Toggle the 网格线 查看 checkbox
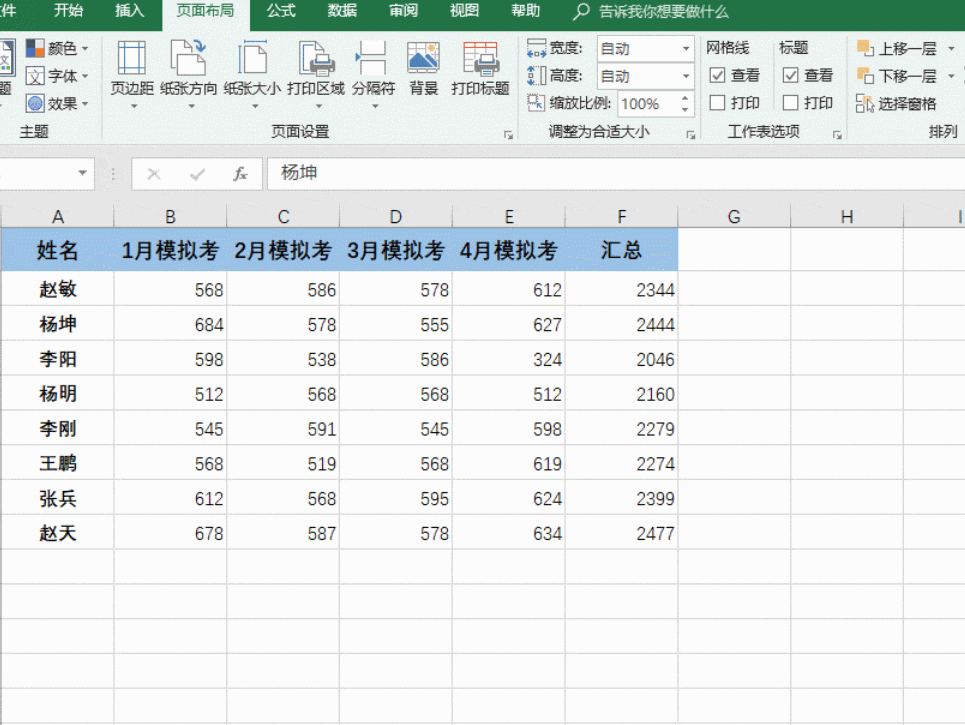Screen dimensions: 965x725 [717, 75]
